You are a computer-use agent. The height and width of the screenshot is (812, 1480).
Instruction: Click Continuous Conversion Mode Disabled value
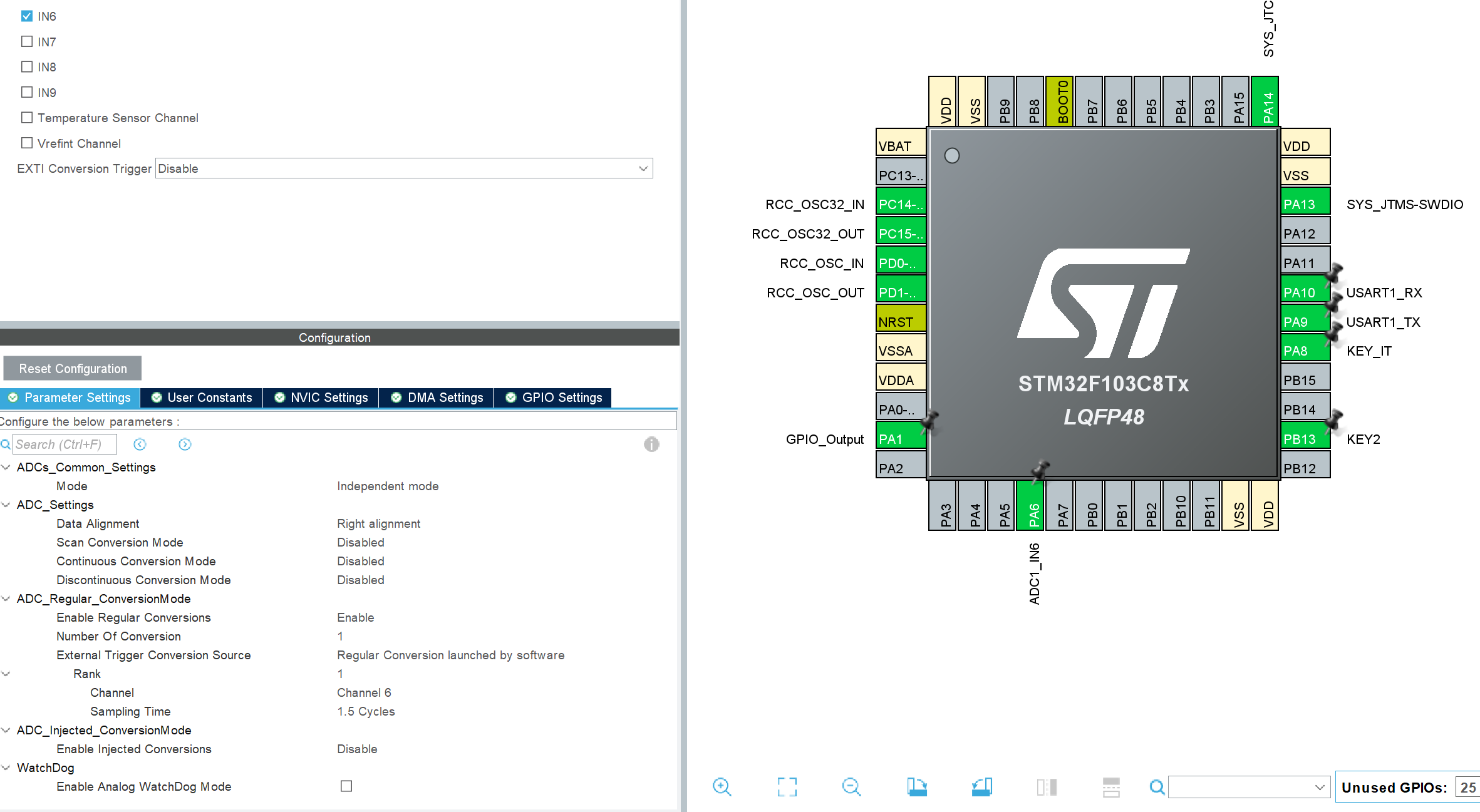pos(360,561)
